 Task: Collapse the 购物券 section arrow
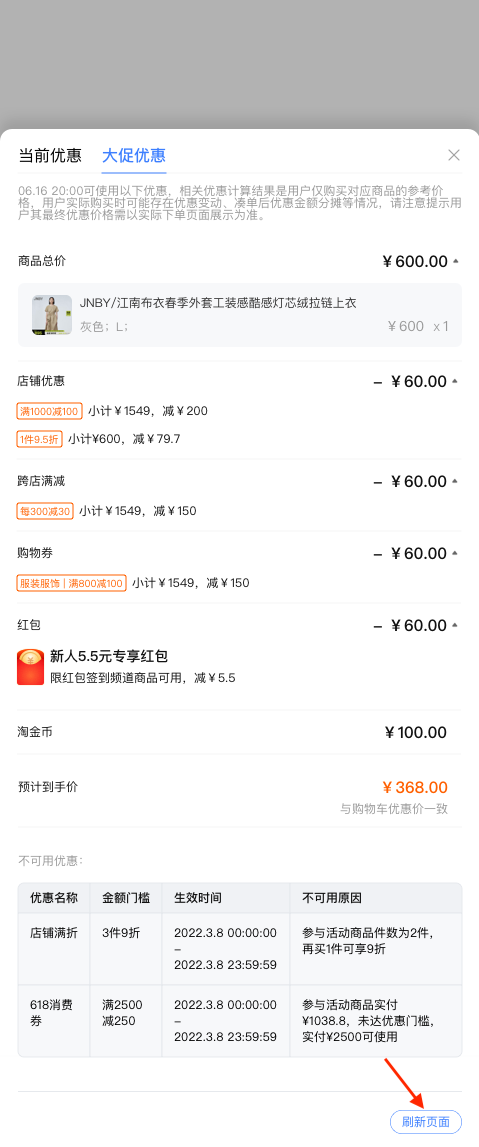click(456, 553)
